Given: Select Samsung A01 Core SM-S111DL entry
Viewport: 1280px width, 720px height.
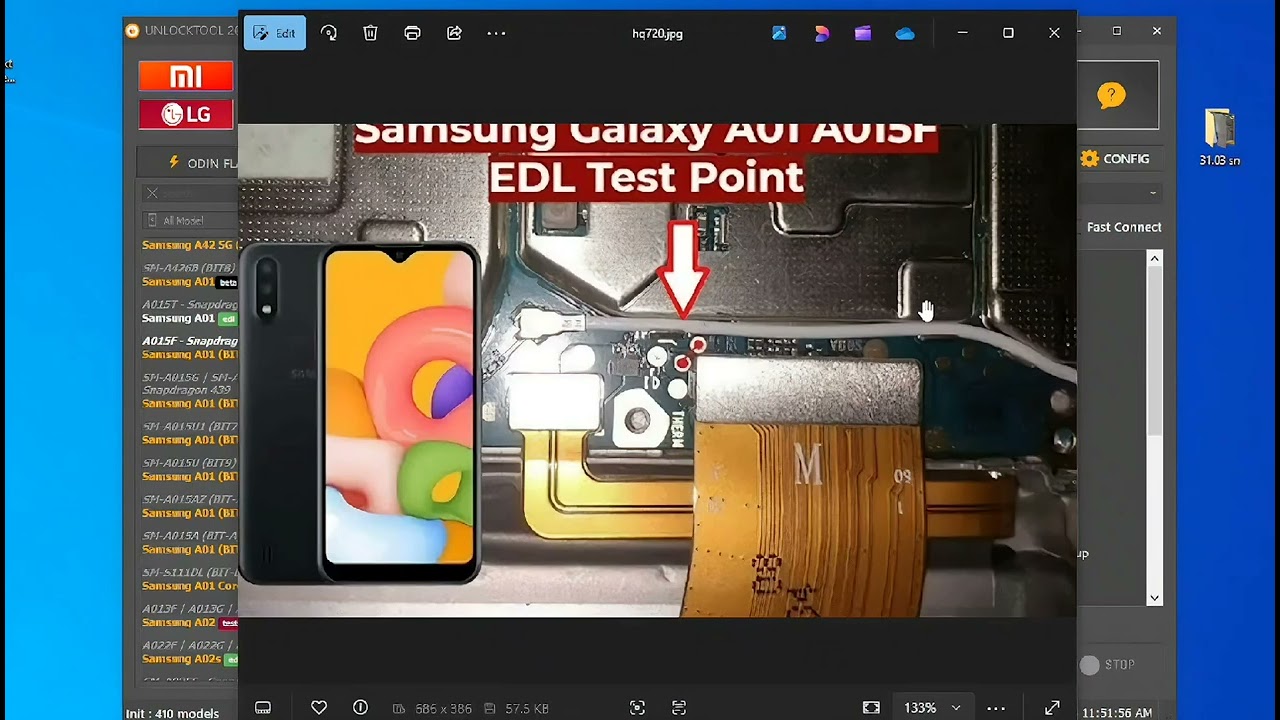Looking at the screenshot, I should click(189, 579).
